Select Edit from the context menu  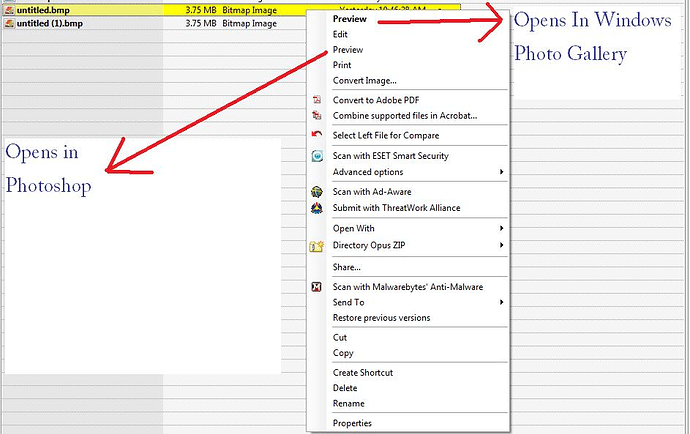341,34
